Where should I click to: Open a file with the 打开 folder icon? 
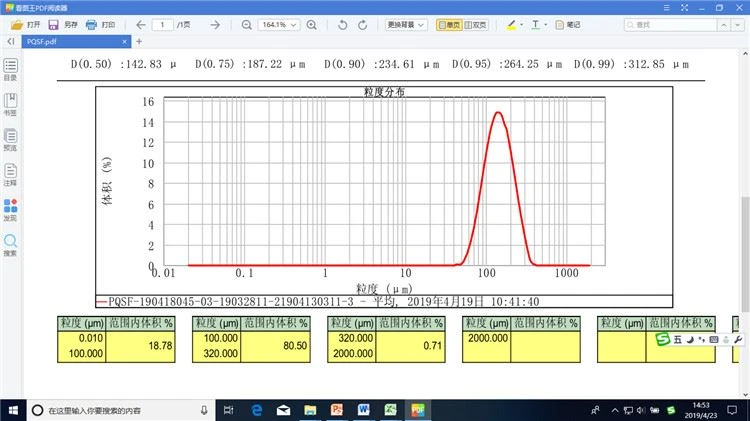click(x=25, y=24)
